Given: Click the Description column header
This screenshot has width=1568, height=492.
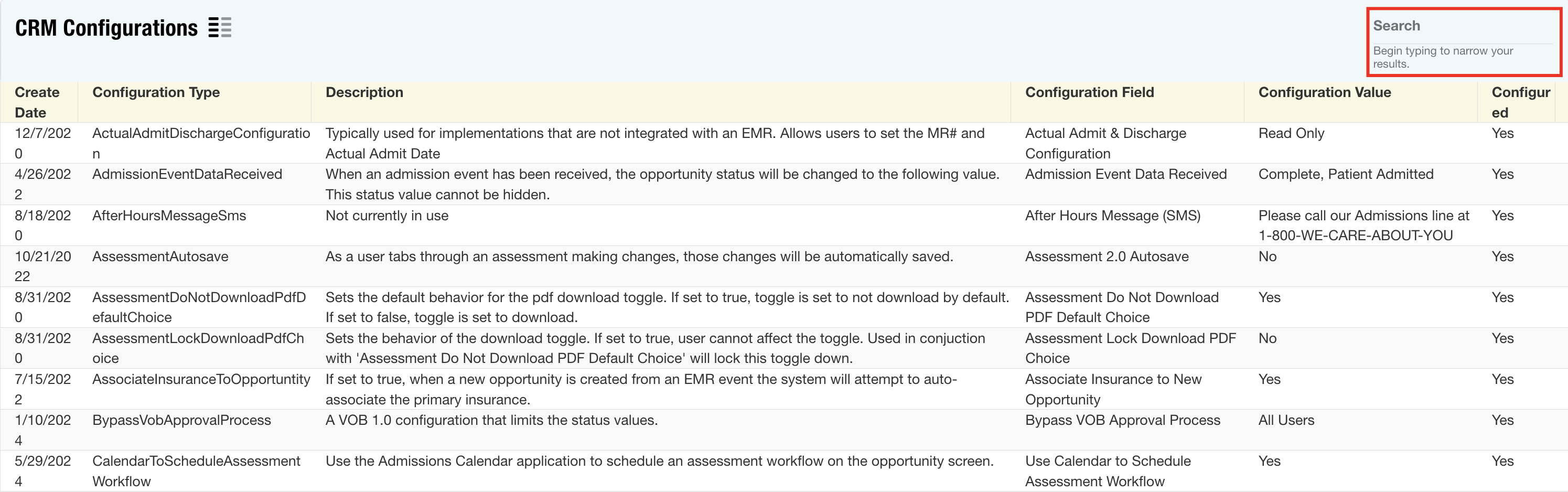Looking at the screenshot, I should [364, 92].
